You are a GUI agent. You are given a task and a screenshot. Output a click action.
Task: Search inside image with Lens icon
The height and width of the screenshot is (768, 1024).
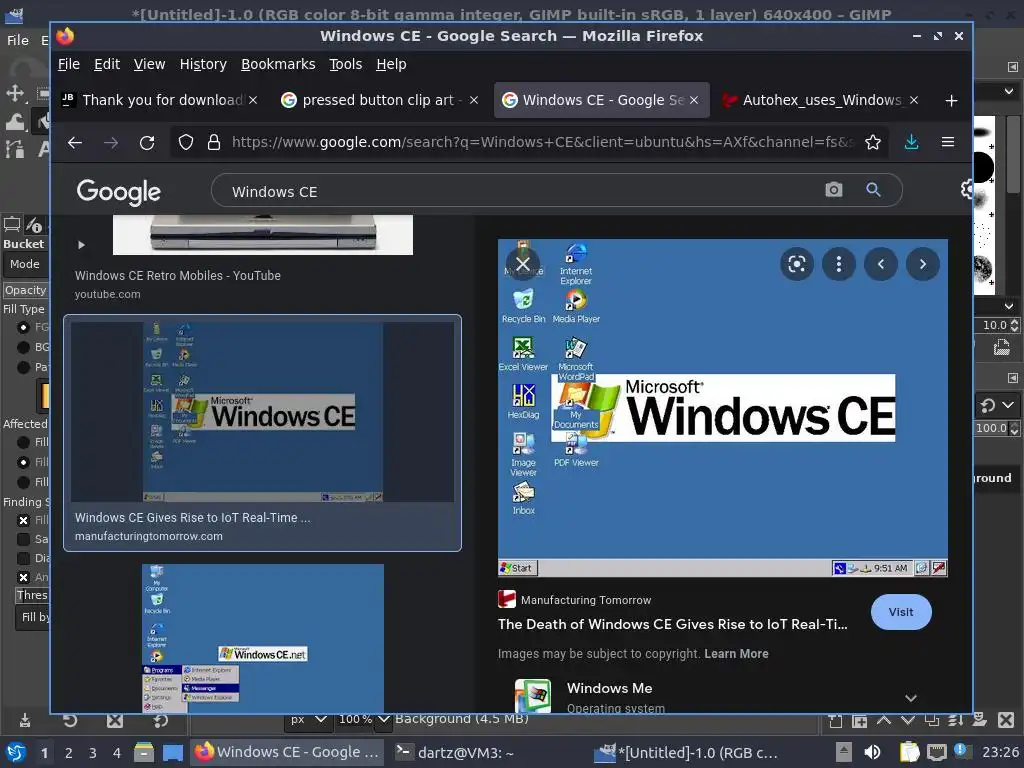797,264
